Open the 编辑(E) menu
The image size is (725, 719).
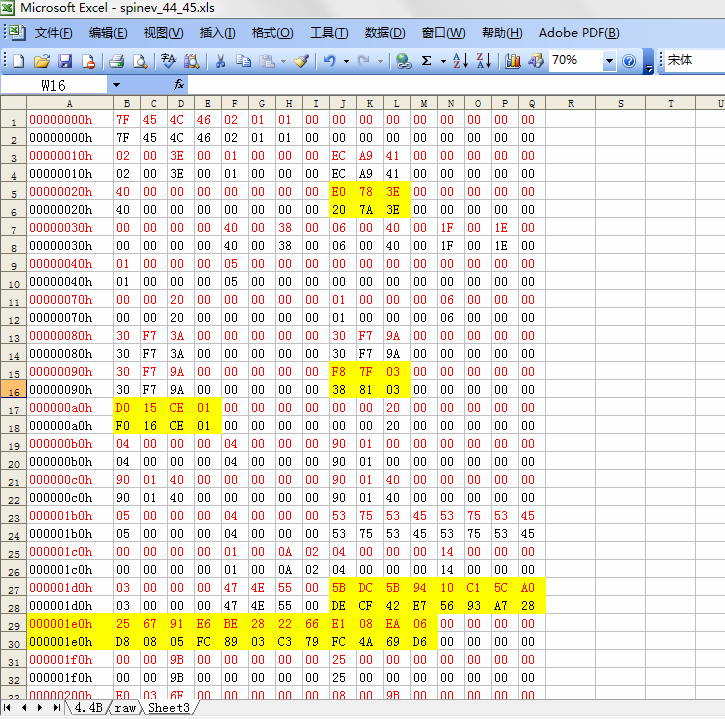pyautogui.click(x=108, y=33)
